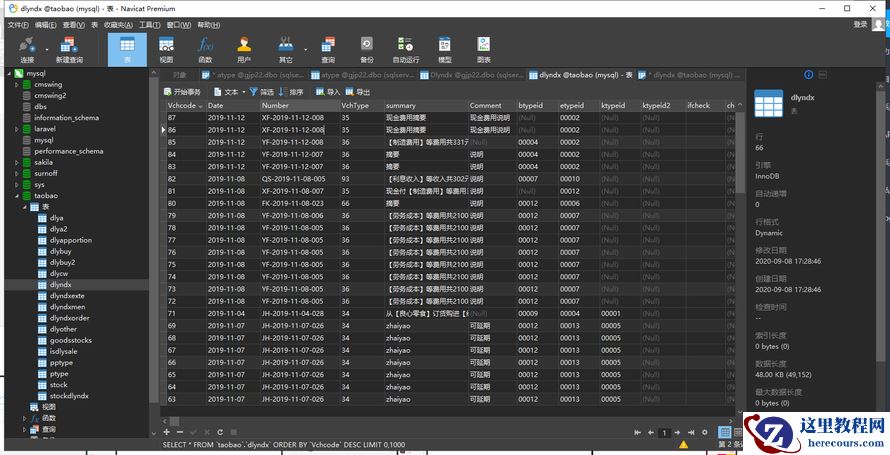Click the 连接 (Connection) toolbar icon
Image resolution: width=890 pixels, height=455 pixels.
click(x=27, y=48)
